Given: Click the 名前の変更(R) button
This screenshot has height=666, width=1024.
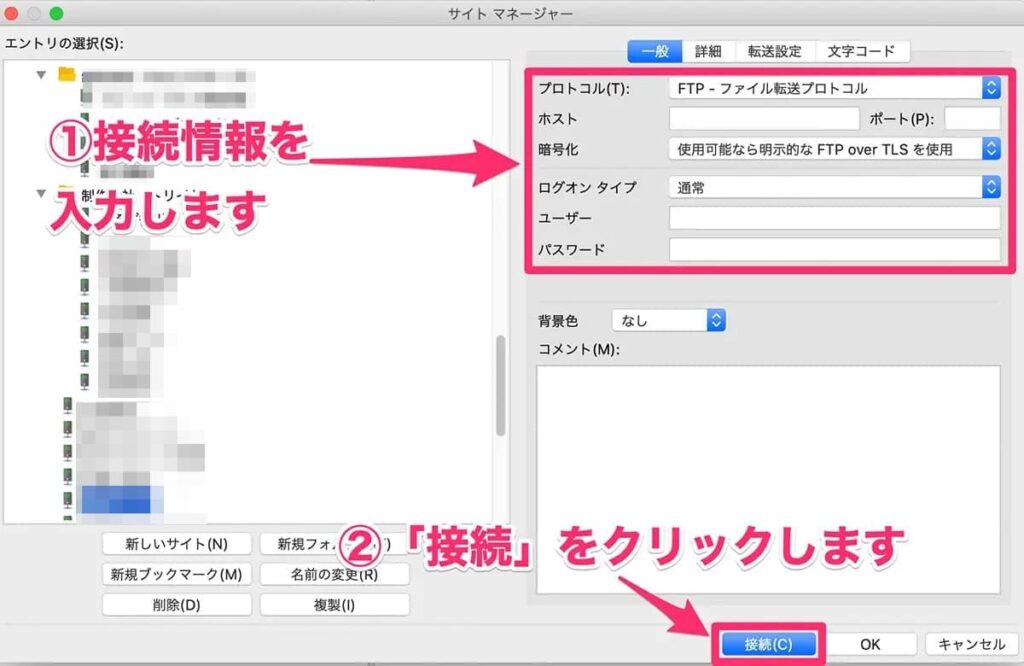Looking at the screenshot, I should (x=334, y=575).
